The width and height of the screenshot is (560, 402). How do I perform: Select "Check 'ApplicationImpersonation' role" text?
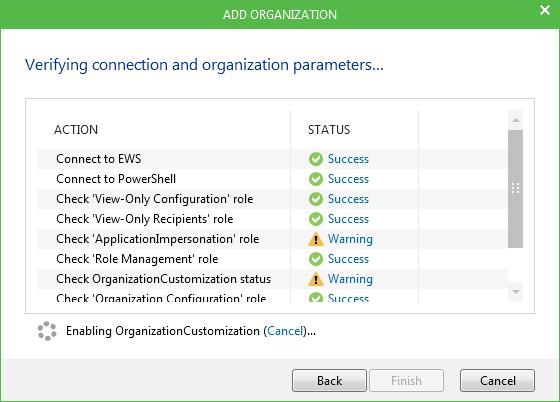(x=158, y=239)
